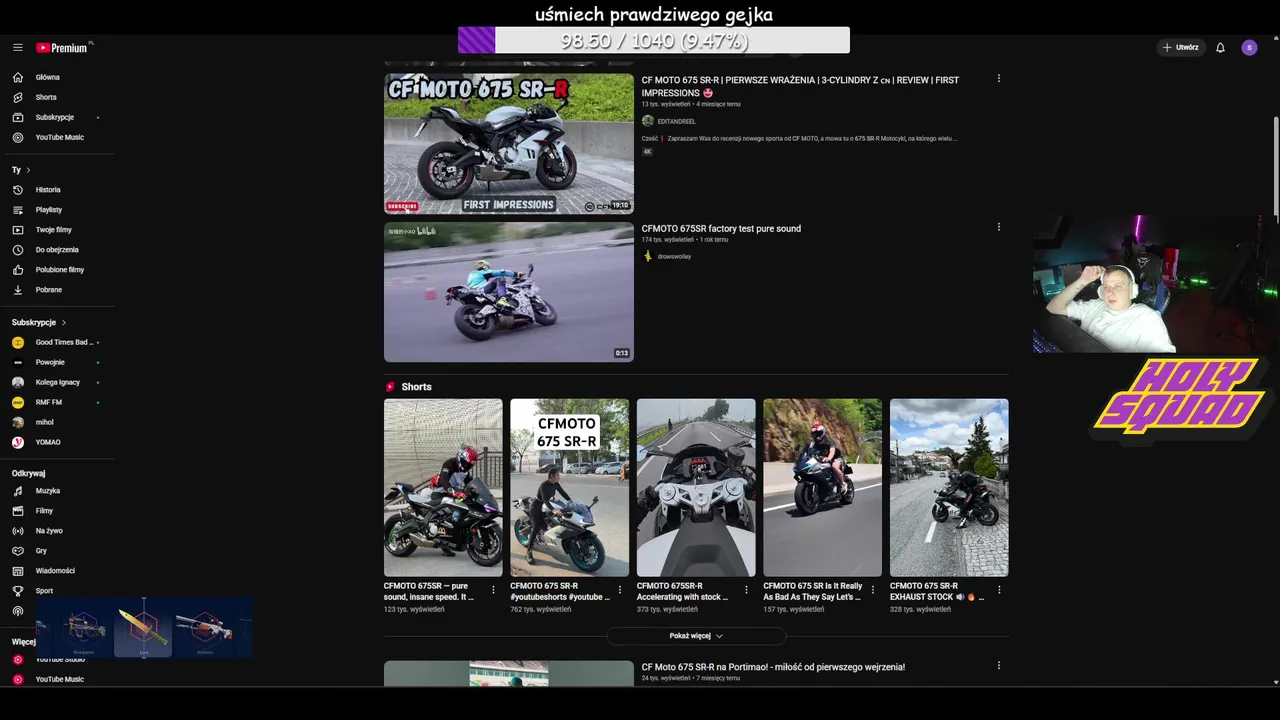Image resolution: width=1280 pixels, height=720 pixels.
Task: Click the Utwórz create button
Action: point(1181,47)
